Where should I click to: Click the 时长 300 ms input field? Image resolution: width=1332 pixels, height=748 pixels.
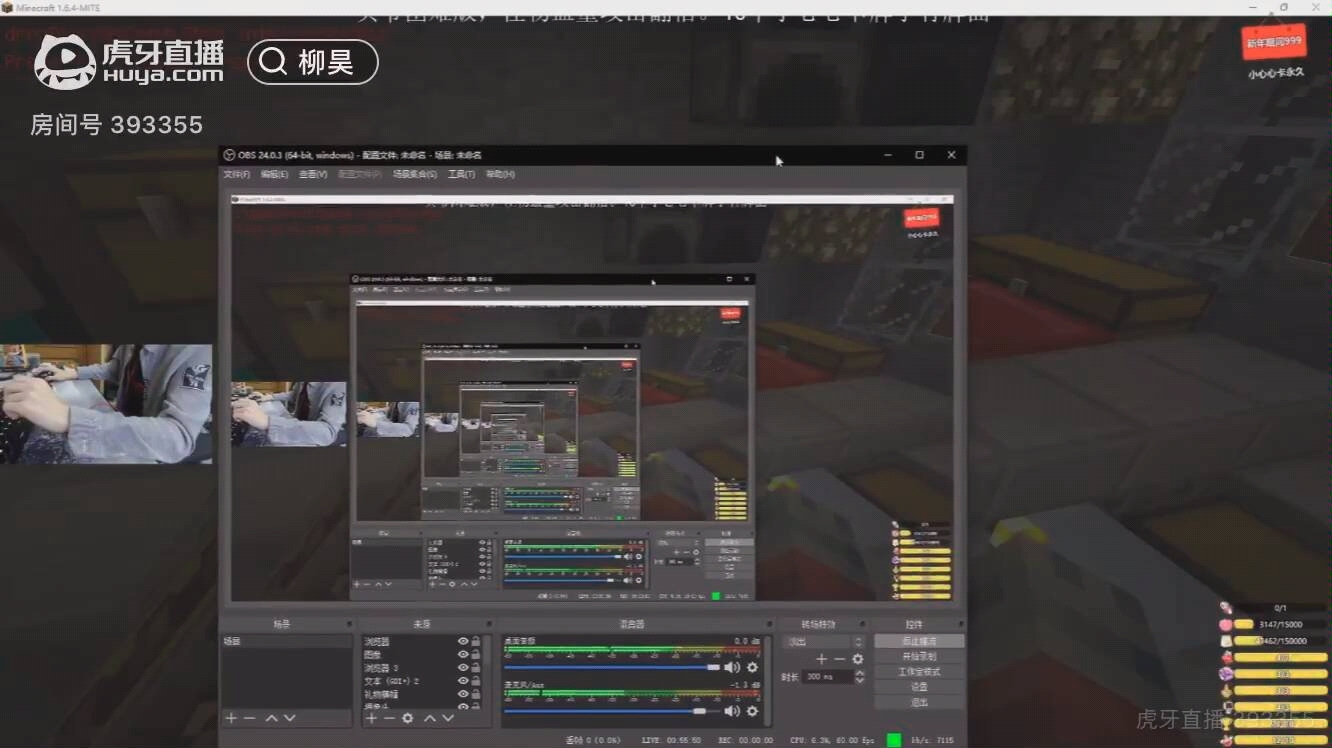[x=827, y=676]
